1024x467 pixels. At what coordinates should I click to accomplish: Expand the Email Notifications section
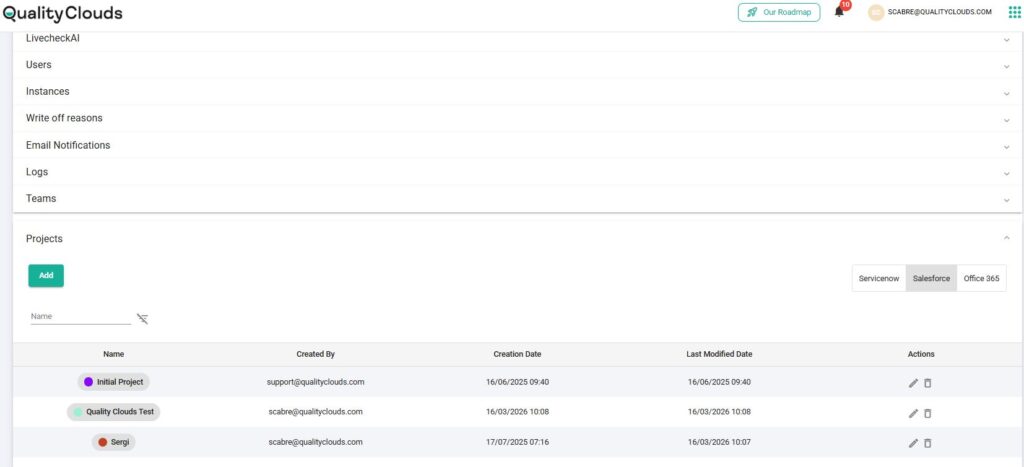[1006, 146]
